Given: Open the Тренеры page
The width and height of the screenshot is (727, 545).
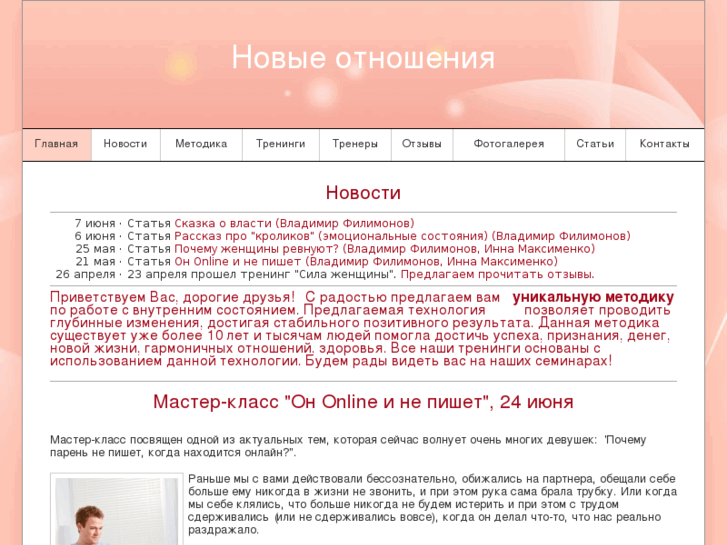Looking at the screenshot, I should (x=355, y=144).
